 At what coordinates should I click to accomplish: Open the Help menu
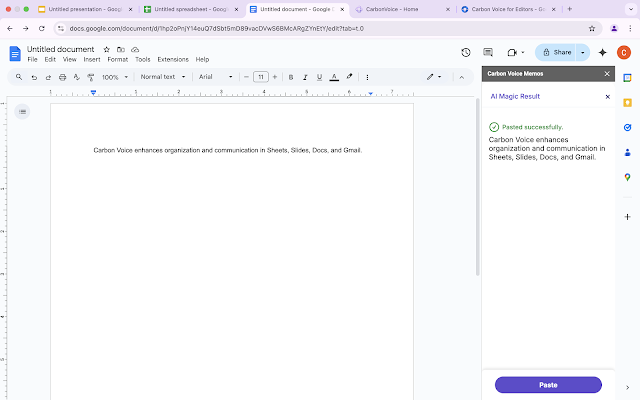202,60
